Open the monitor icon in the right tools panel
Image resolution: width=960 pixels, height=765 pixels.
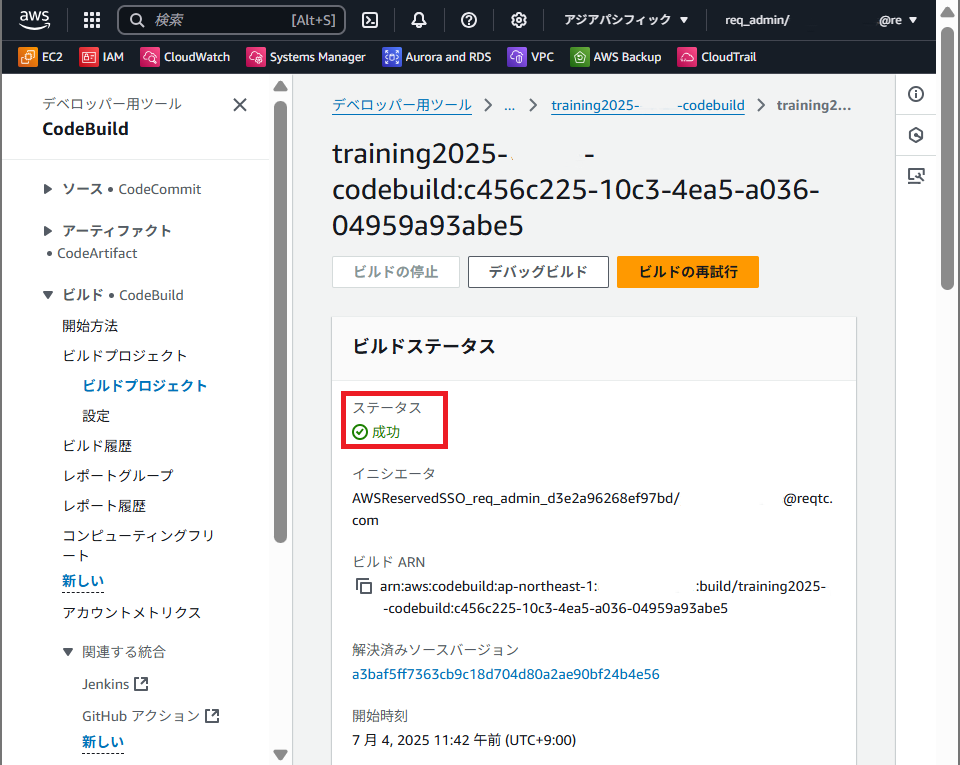point(916,176)
